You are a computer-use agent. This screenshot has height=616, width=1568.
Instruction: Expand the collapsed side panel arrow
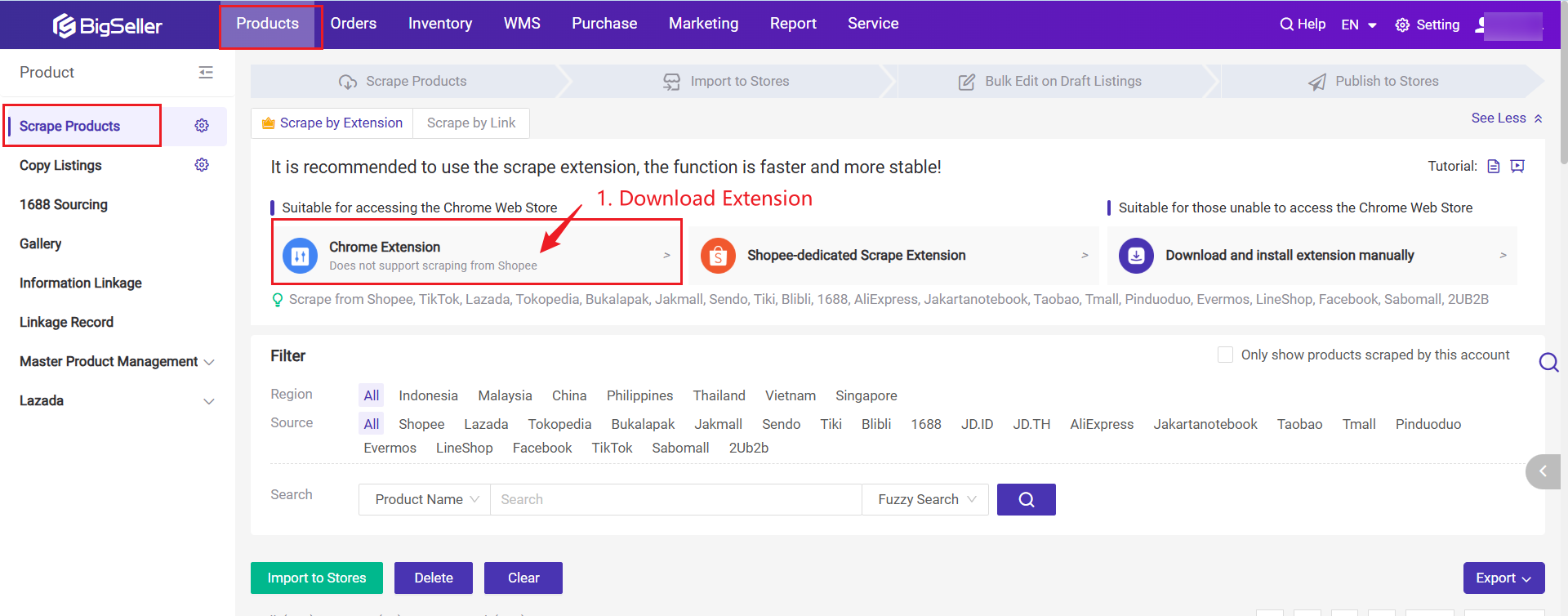coord(1543,471)
